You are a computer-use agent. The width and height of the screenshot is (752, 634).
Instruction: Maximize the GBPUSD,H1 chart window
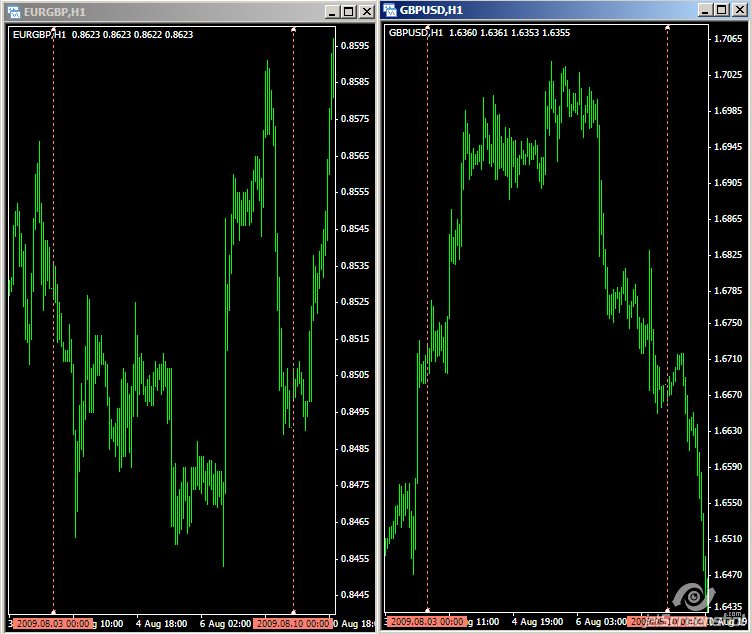pos(722,10)
